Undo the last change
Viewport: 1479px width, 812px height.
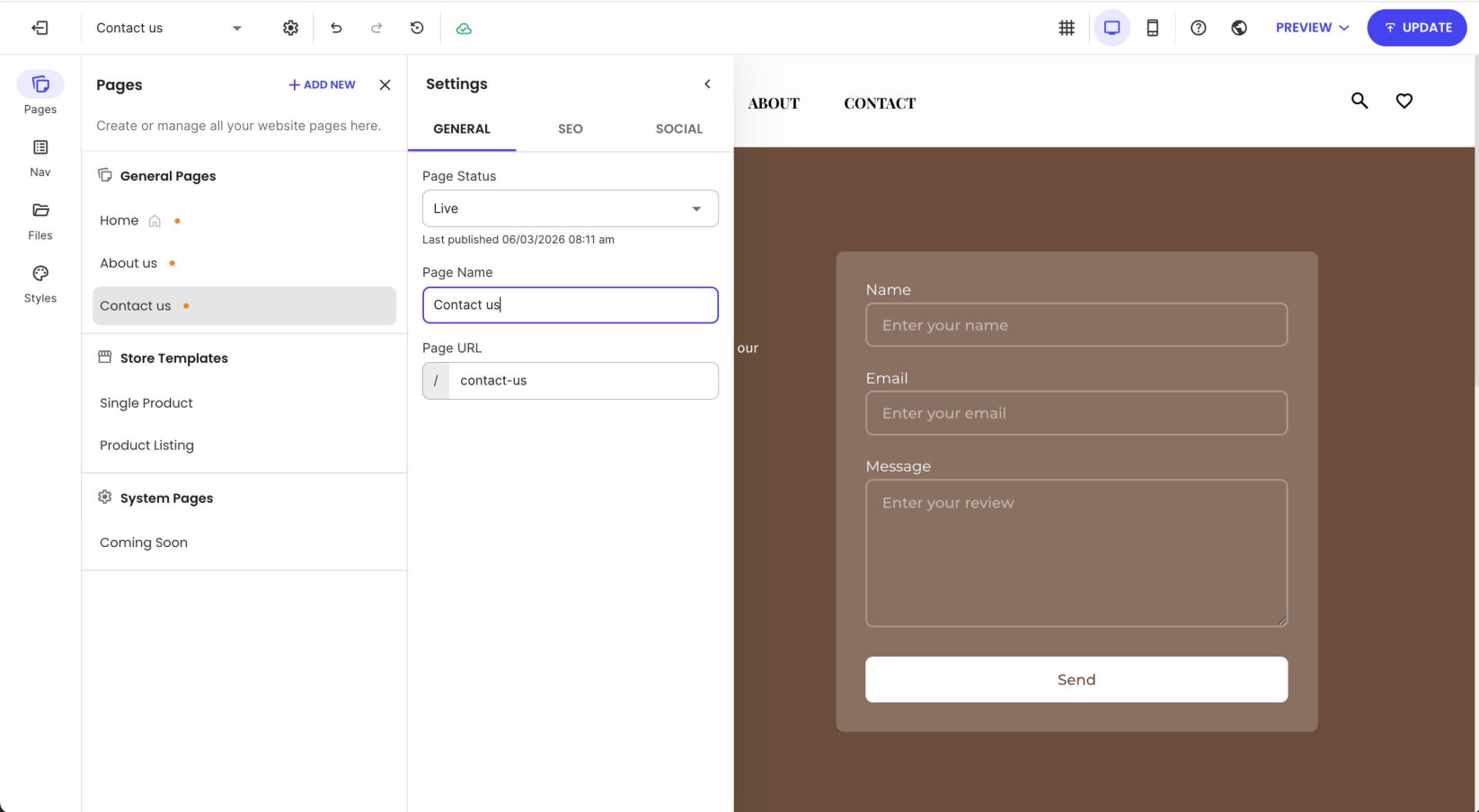(336, 28)
